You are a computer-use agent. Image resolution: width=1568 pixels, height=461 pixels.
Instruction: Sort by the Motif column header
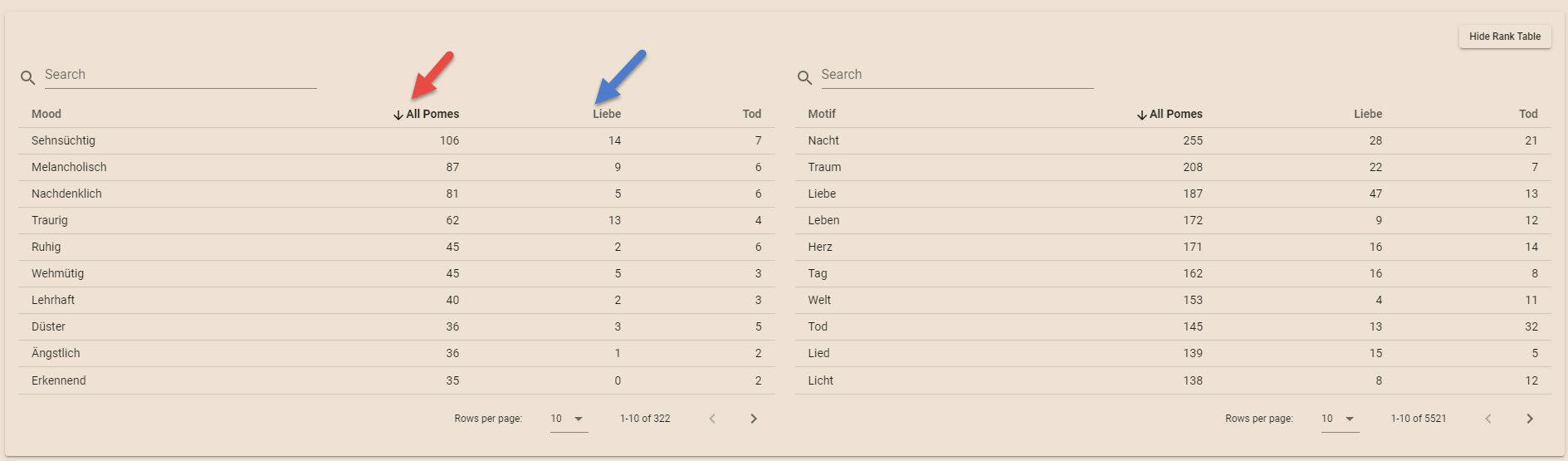822,114
